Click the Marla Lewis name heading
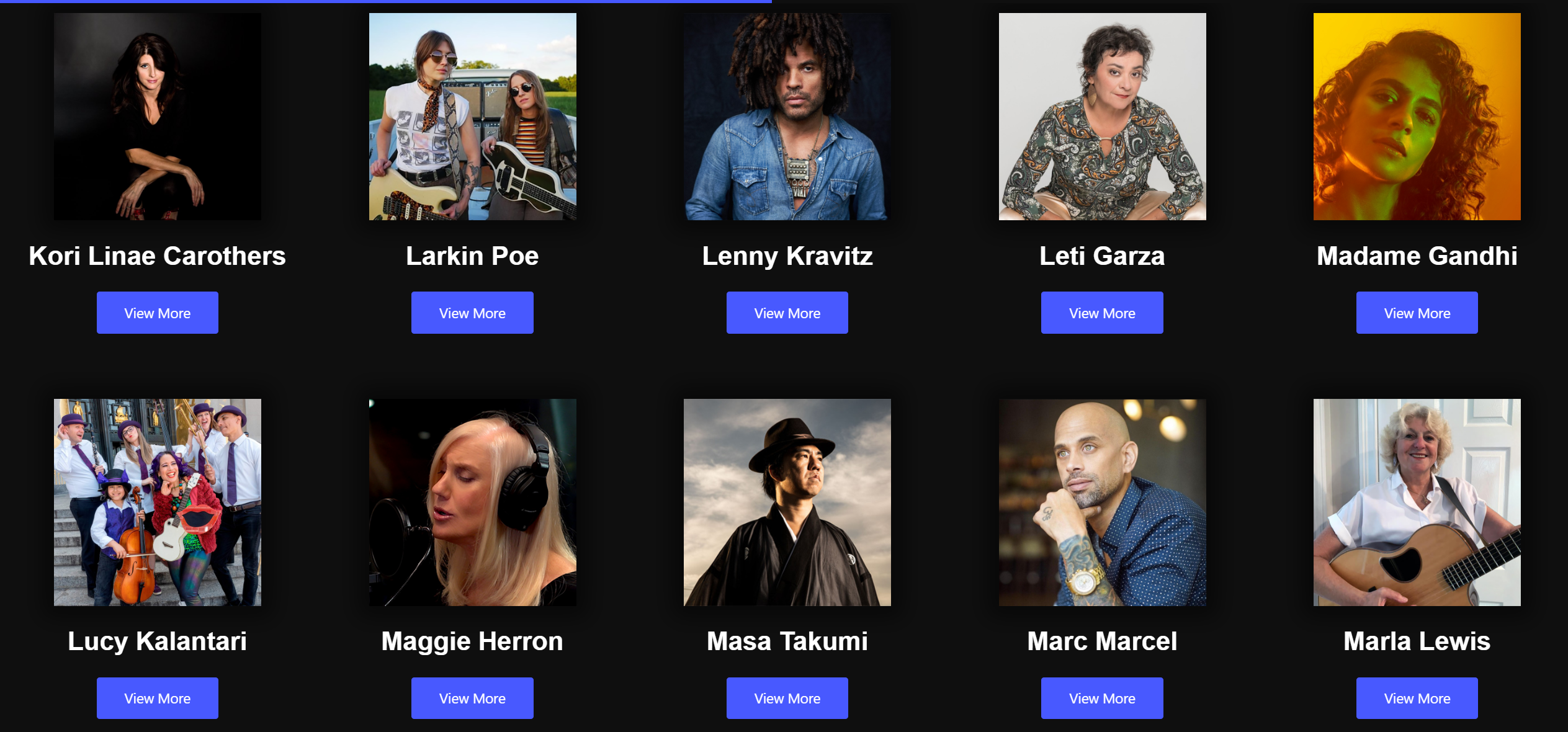The image size is (1568, 732). [1417, 641]
